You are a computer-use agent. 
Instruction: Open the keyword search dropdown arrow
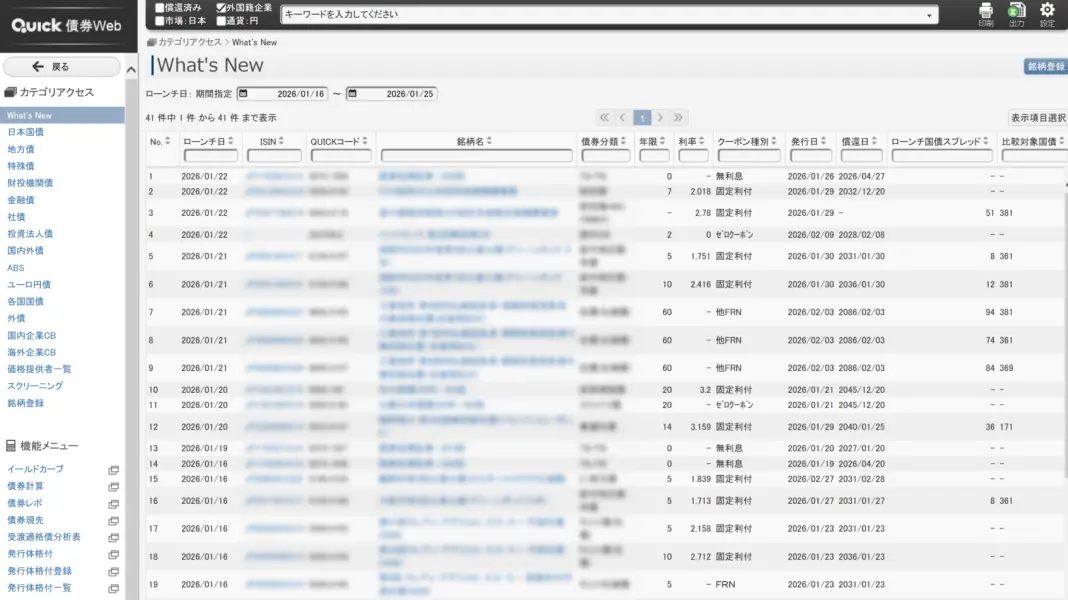(929, 15)
